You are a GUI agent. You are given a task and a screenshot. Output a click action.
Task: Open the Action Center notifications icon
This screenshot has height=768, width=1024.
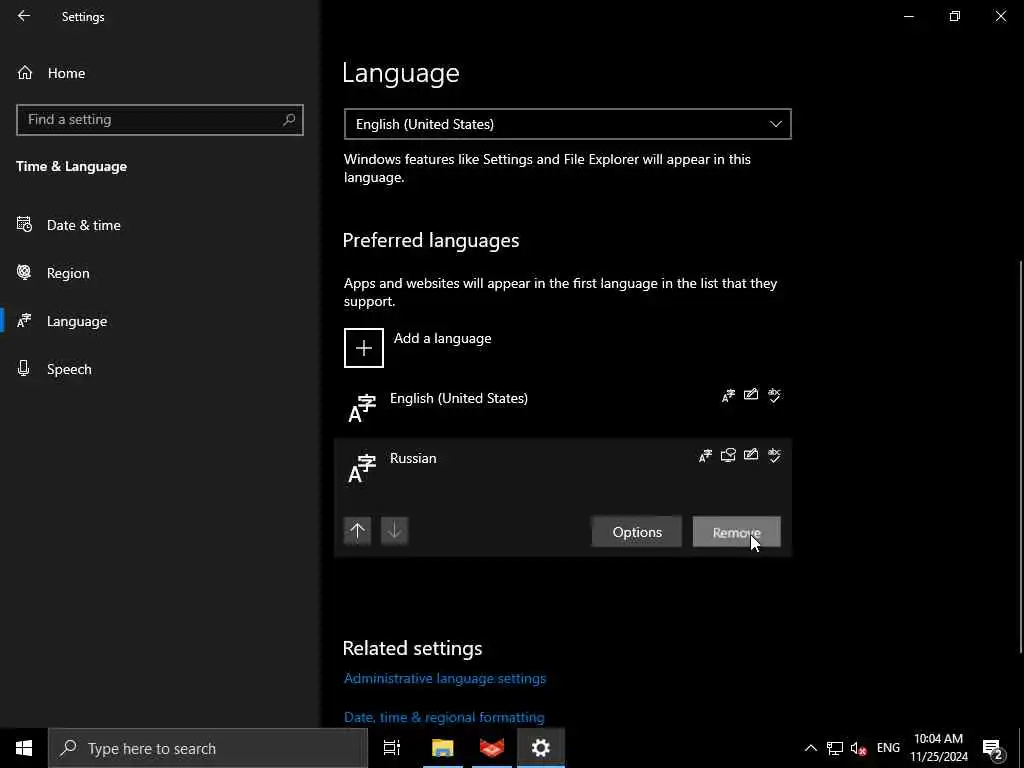tap(993, 748)
